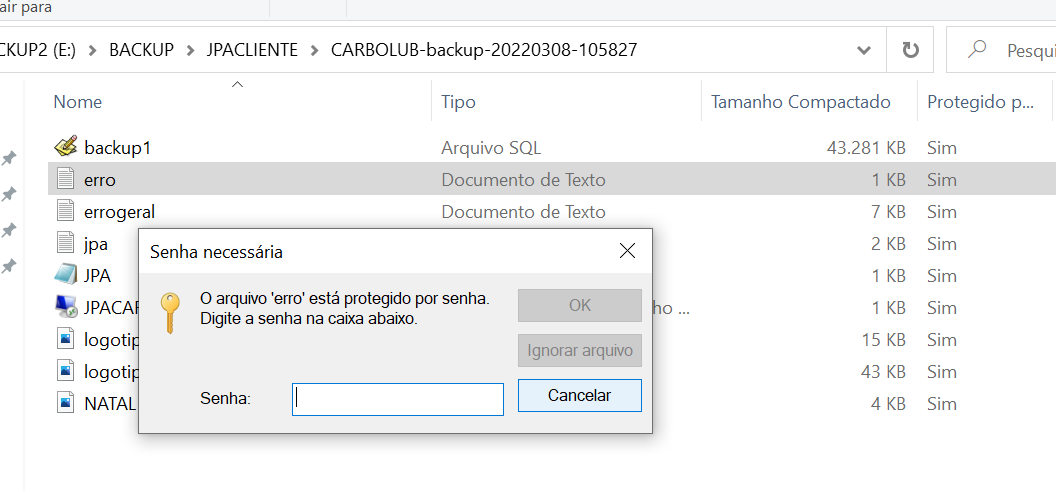Click the backup1 SQL file icon
The image size is (1056, 491).
(x=65, y=147)
